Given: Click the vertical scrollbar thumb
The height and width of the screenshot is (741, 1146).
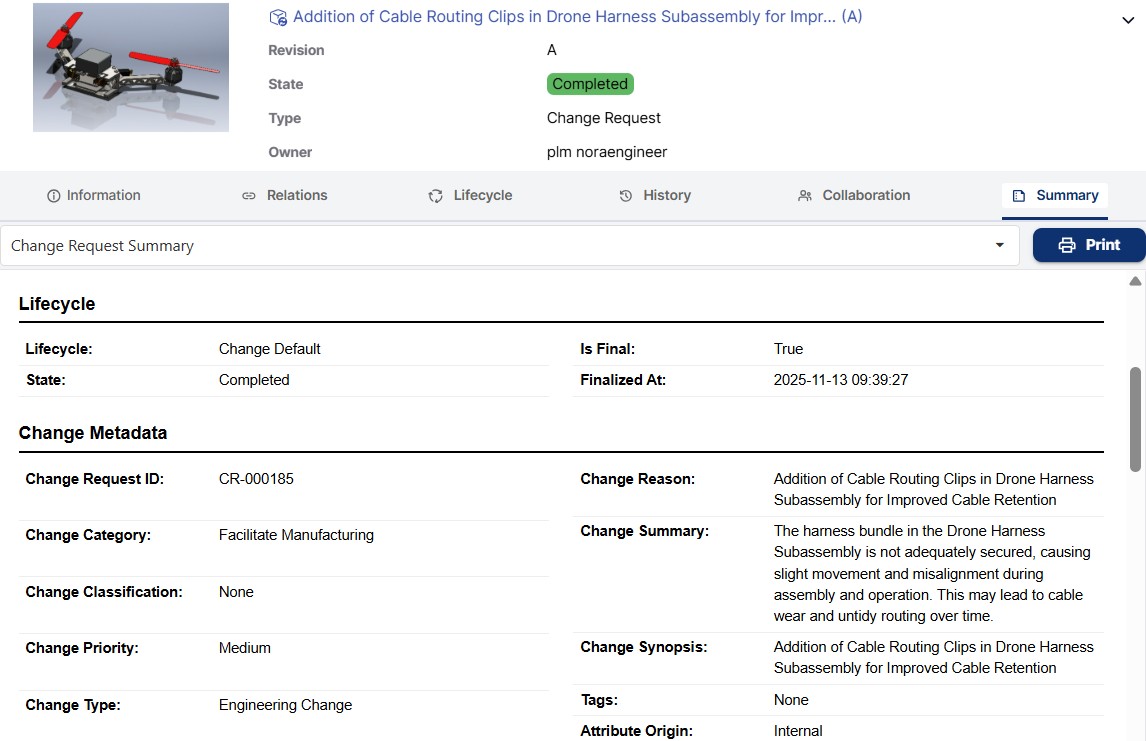Looking at the screenshot, I should 1135,418.
